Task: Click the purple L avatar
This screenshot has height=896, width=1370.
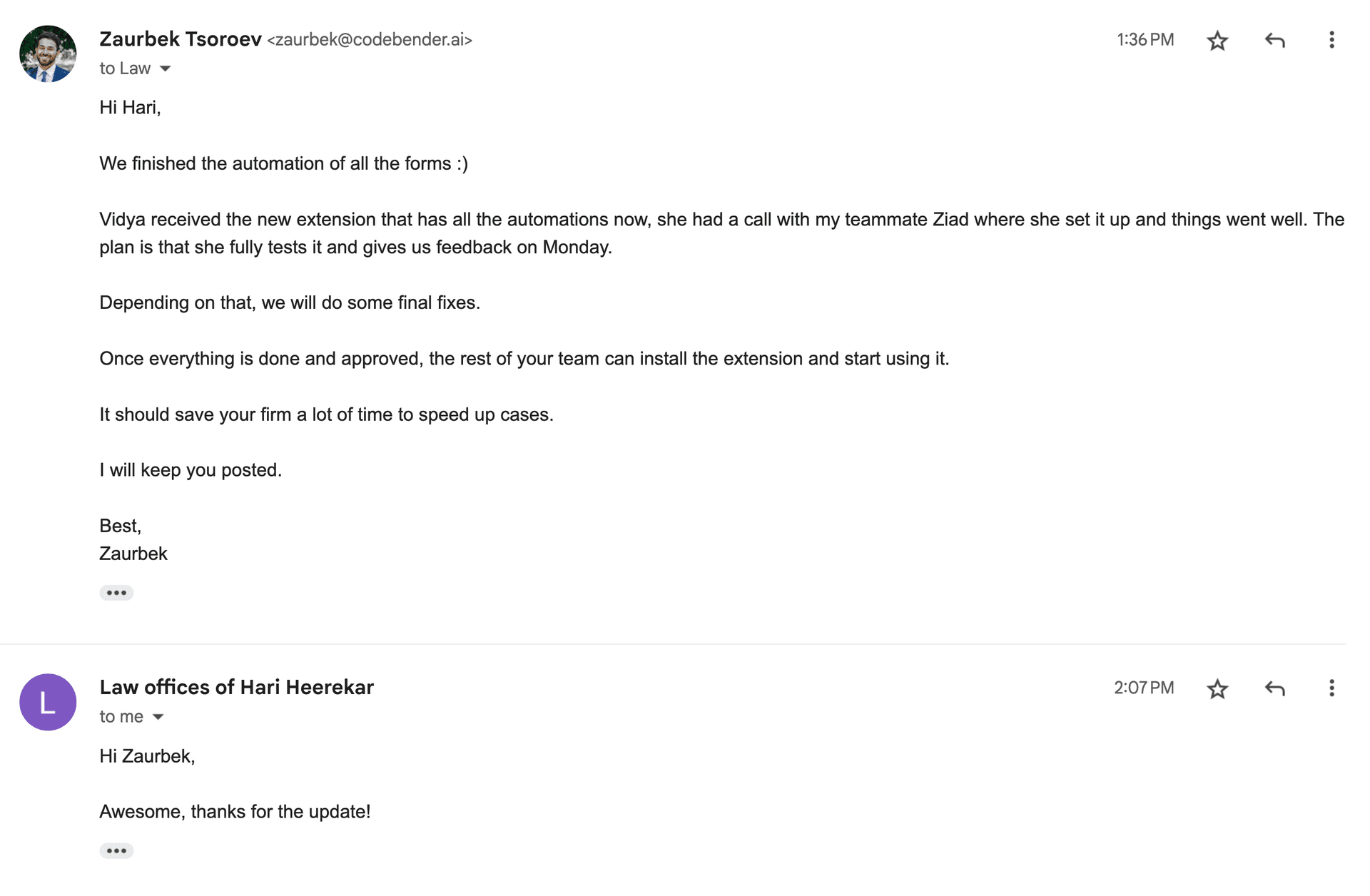Action: click(x=48, y=702)
